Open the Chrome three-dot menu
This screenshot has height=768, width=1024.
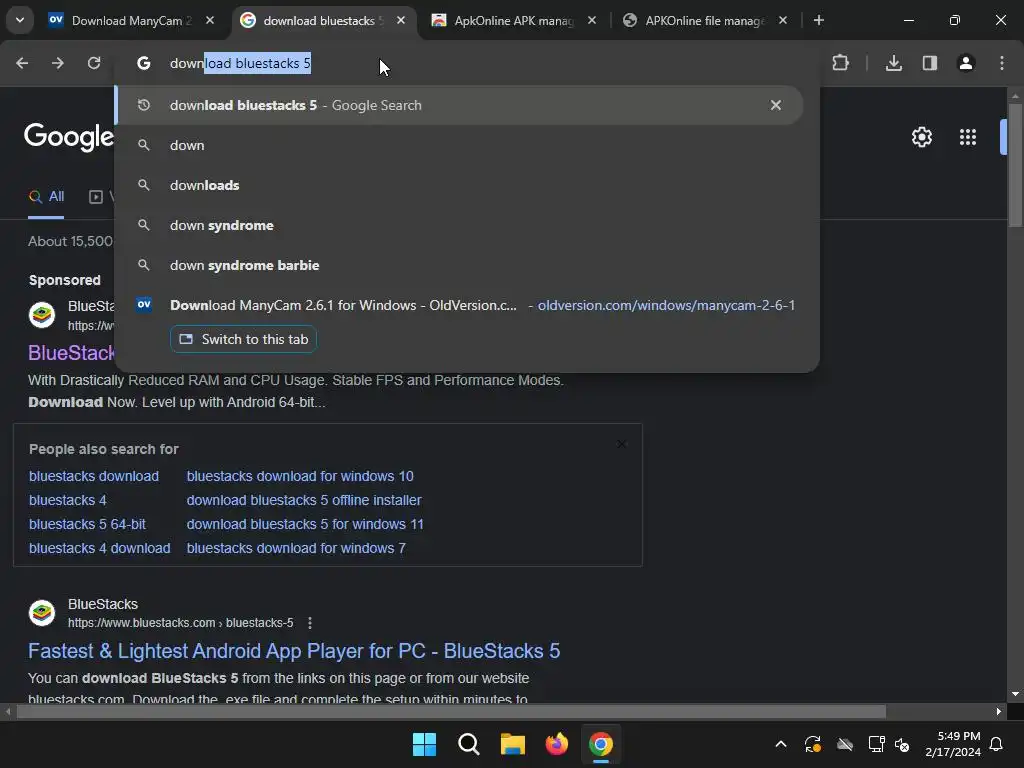pos(1002,63)
